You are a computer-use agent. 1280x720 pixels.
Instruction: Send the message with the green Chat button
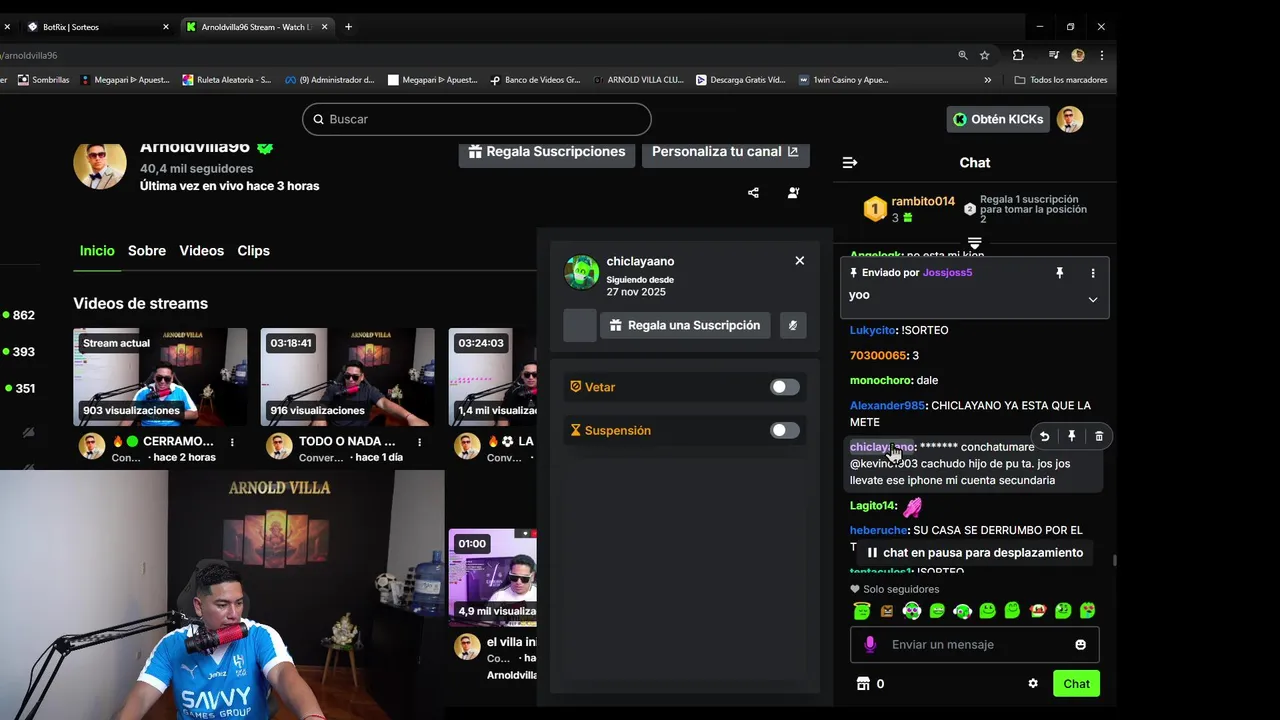(1076, 684)
